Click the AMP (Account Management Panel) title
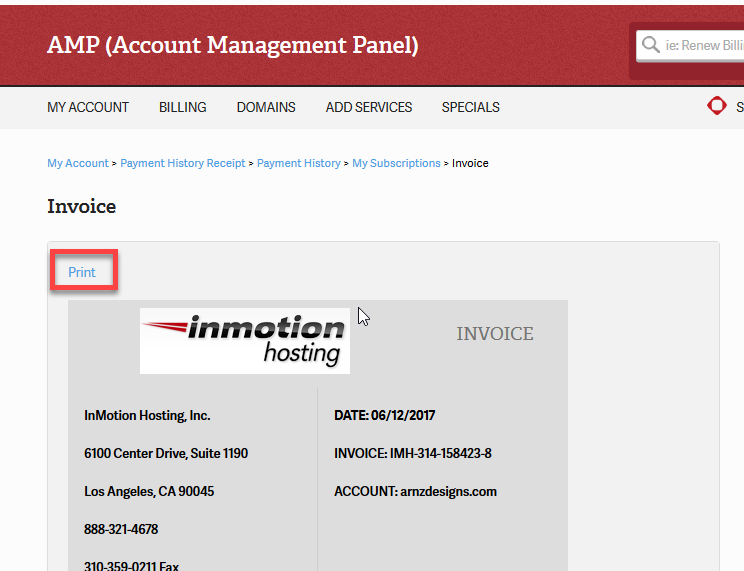 [232, 46]
